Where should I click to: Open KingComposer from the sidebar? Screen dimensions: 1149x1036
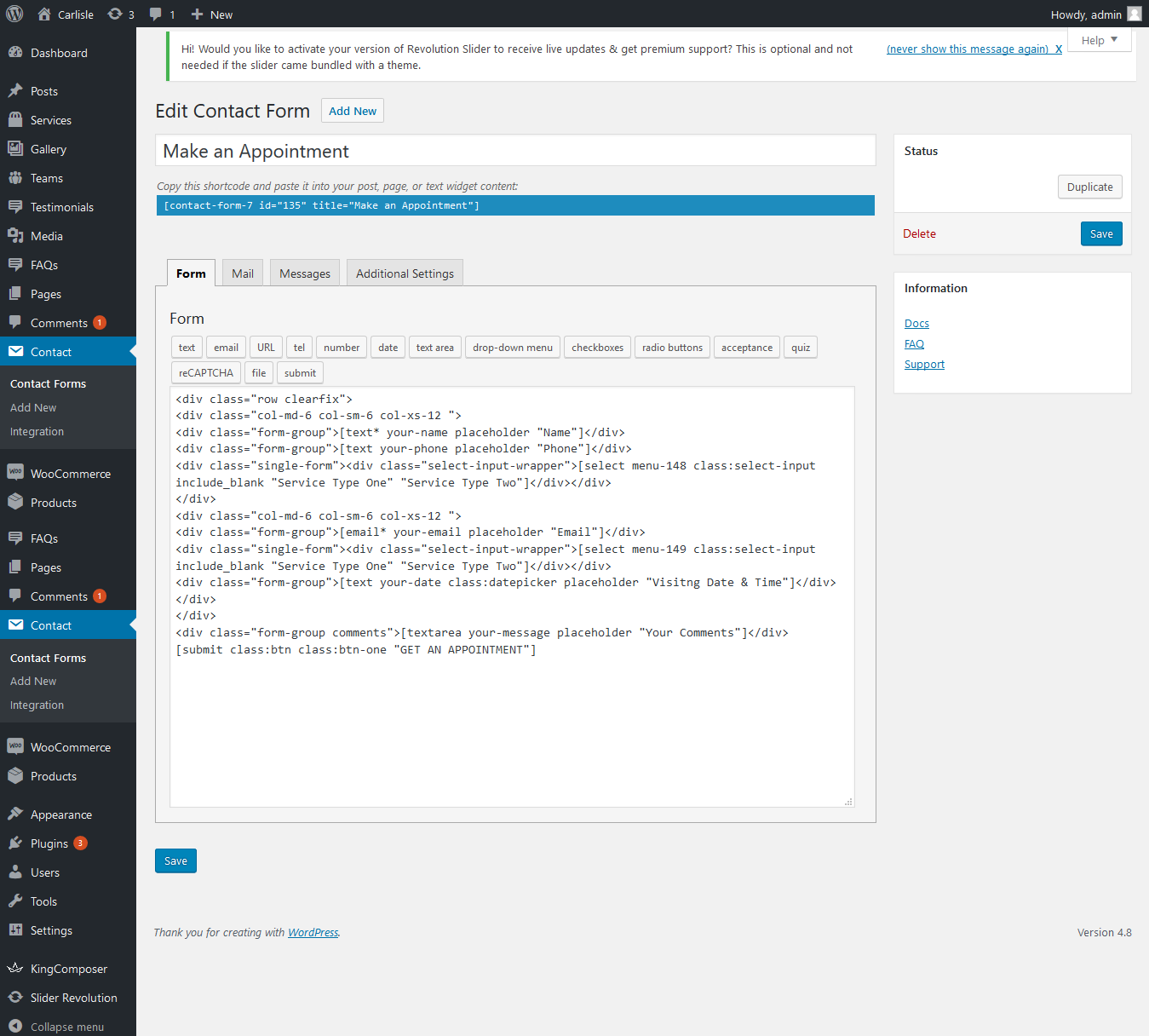(x=68, y=969)
